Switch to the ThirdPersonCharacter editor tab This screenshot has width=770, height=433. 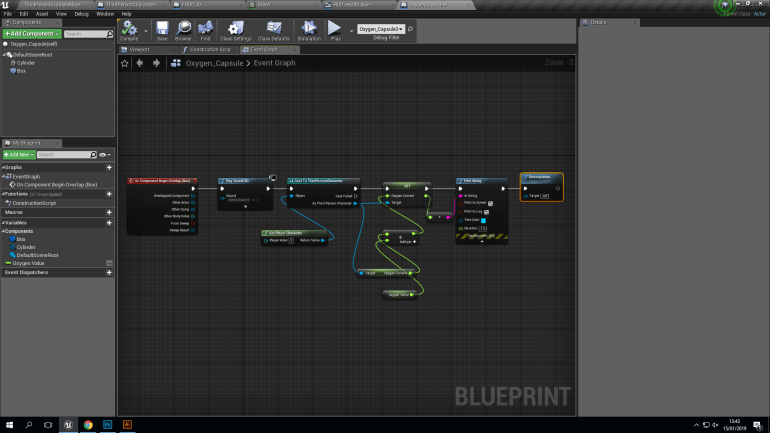tap(131, 5)
